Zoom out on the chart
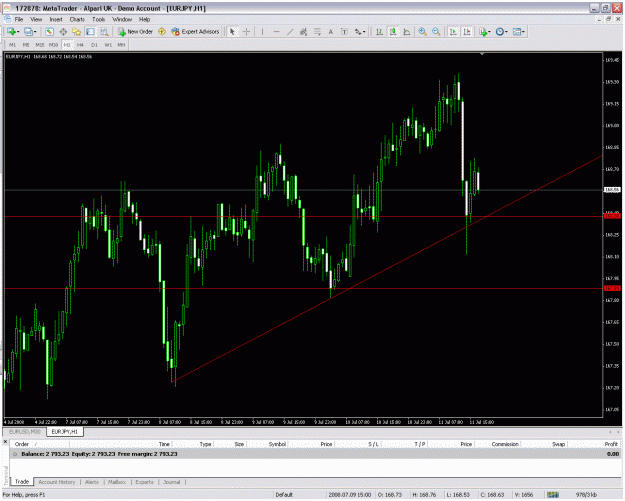 coord(436,32)
